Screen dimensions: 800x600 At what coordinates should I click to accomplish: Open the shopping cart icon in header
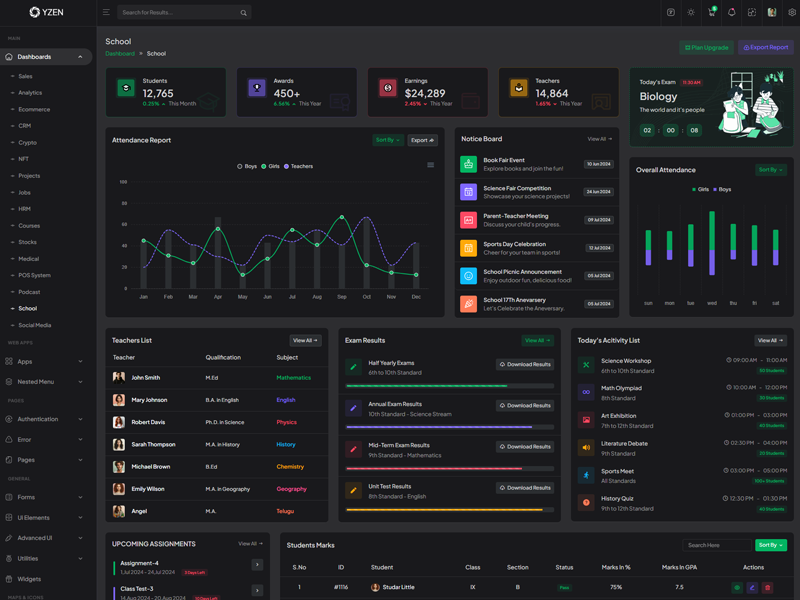711,13
